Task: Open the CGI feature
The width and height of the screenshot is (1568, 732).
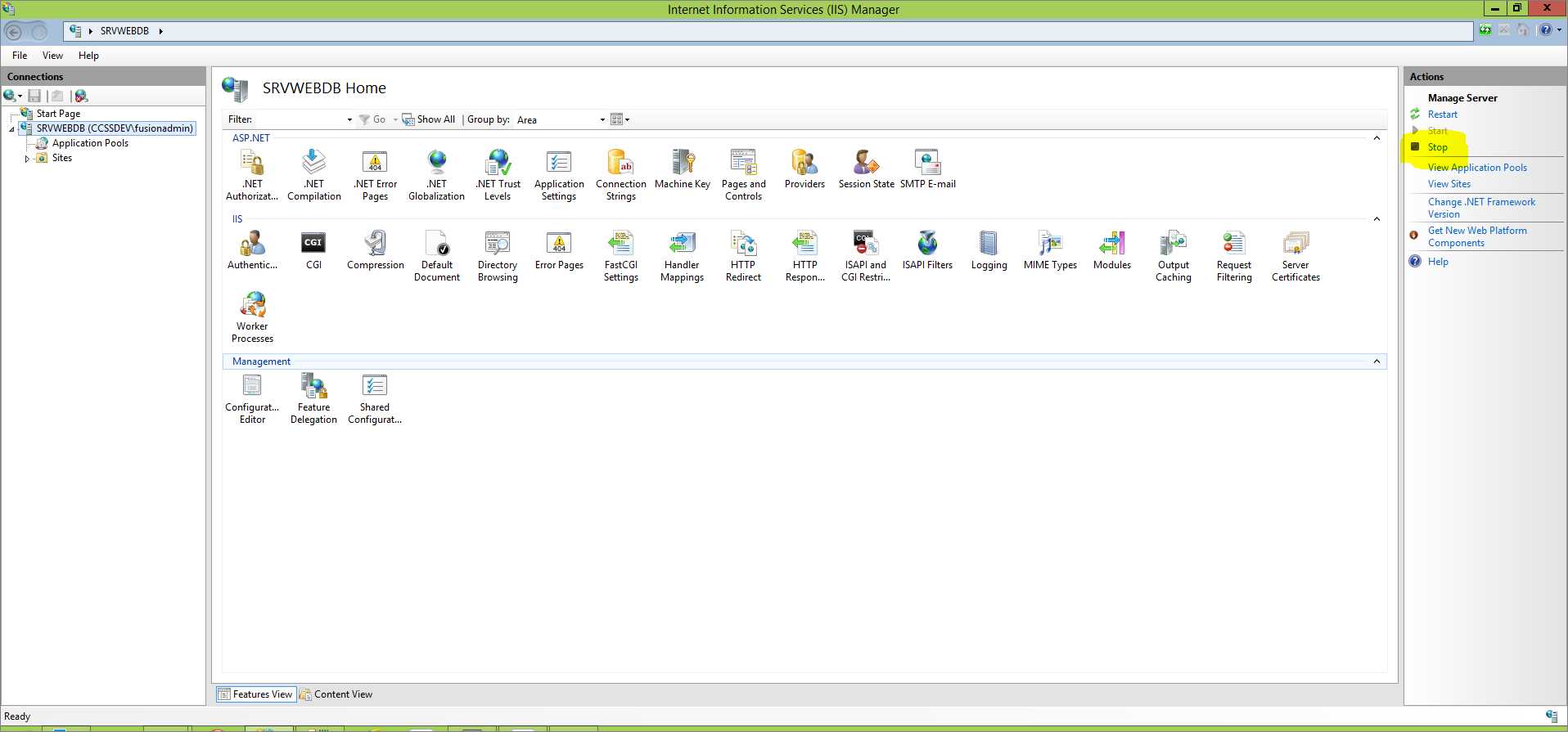Action: [x=314, y=250]
